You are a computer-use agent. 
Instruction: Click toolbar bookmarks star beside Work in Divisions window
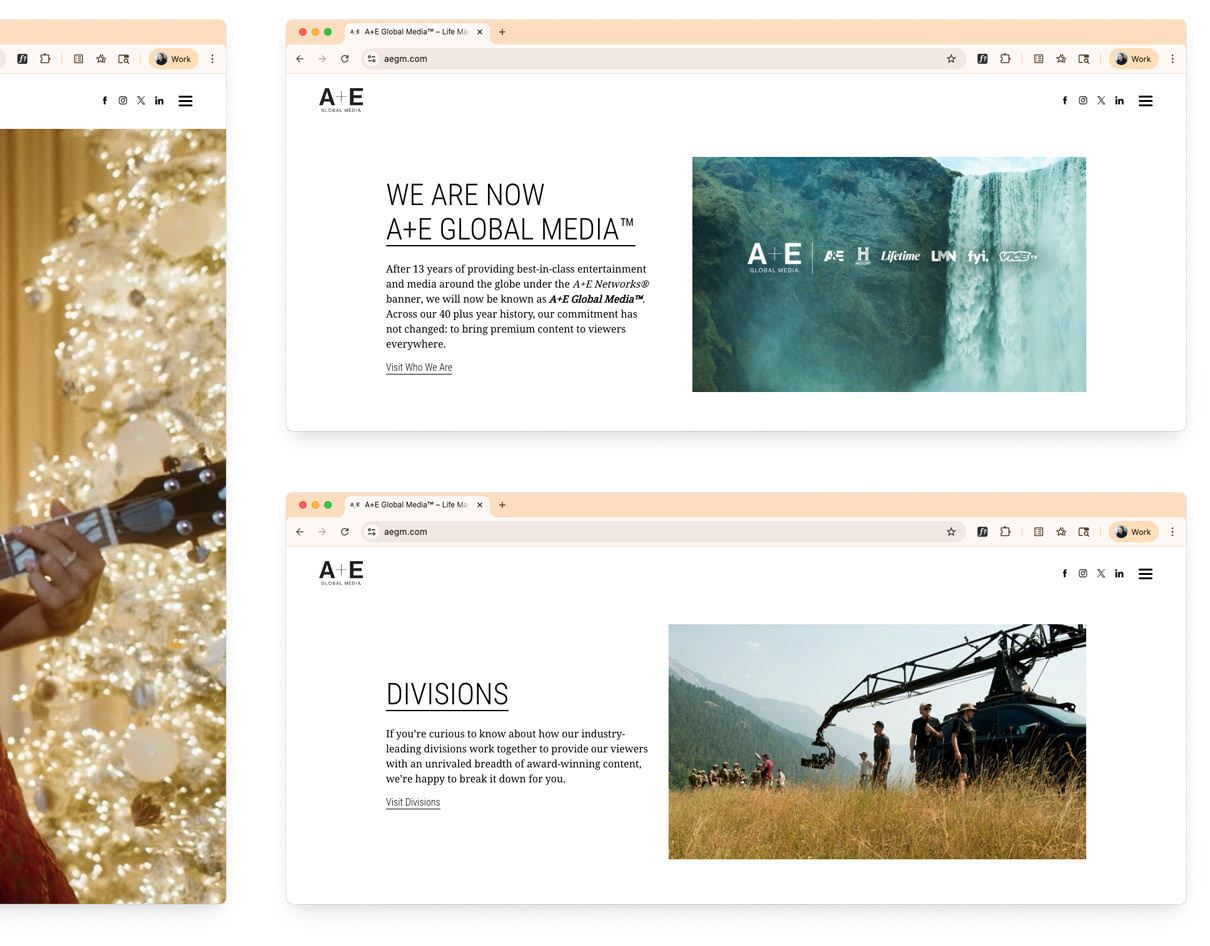click(x=1061, y=532)
